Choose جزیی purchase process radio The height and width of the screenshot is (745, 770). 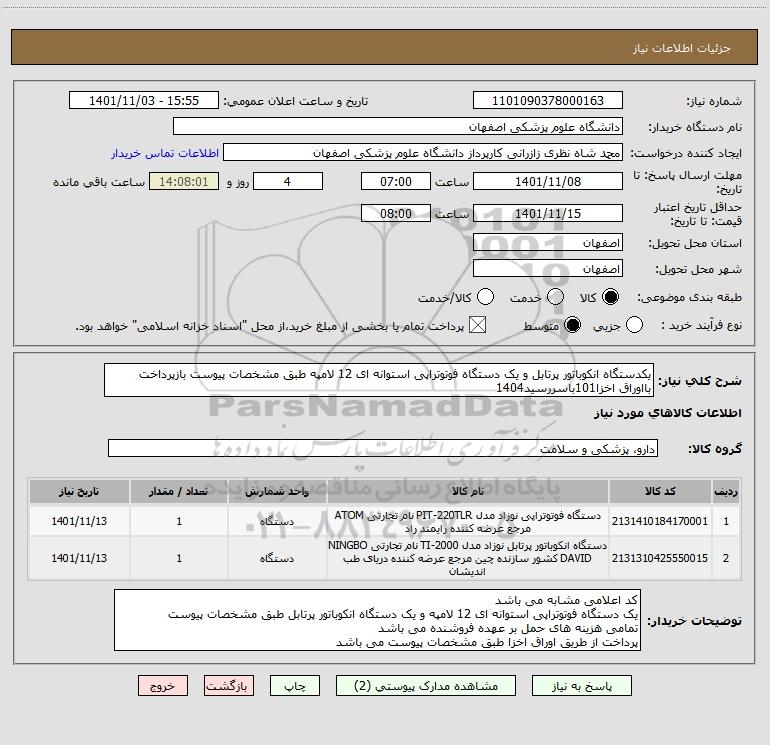(x=634, y=325)
